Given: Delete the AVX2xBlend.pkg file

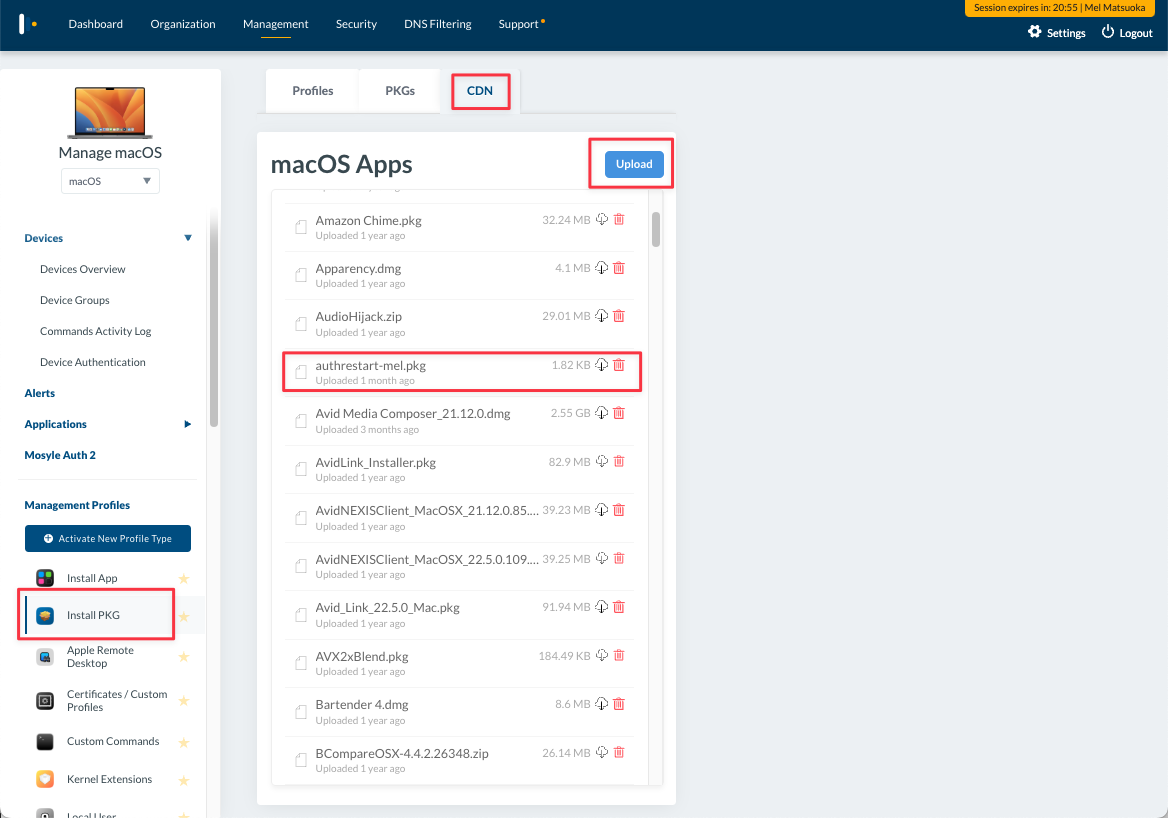Looking at the screenshot, I should tap(619, 655).
